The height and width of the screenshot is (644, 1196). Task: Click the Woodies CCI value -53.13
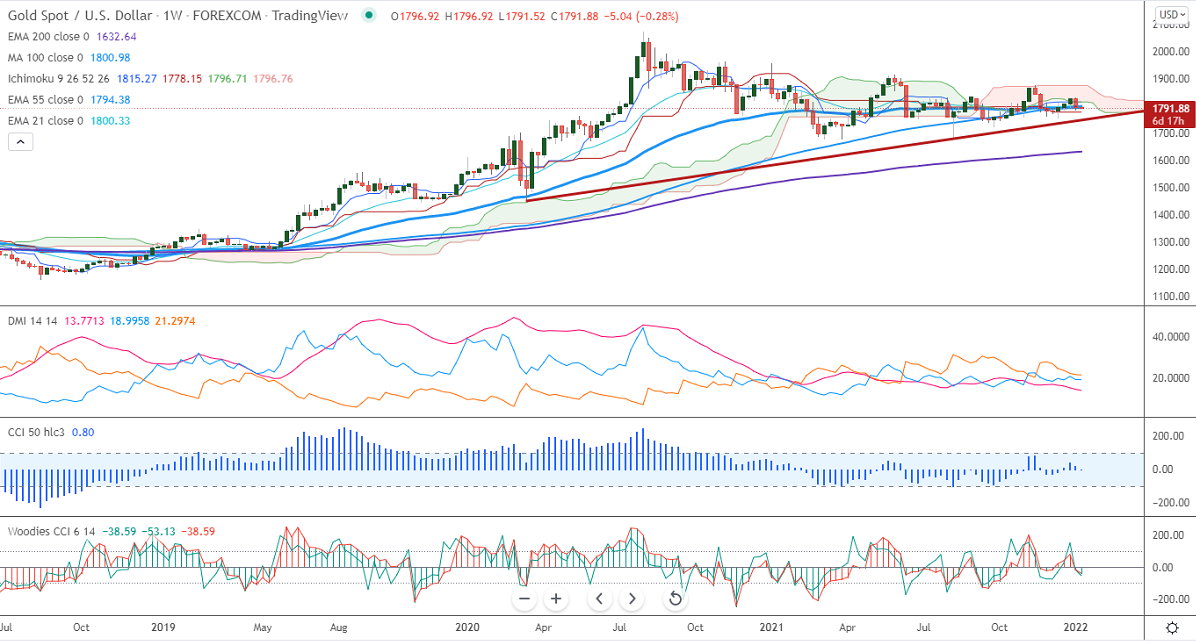(x=158, y=531)
